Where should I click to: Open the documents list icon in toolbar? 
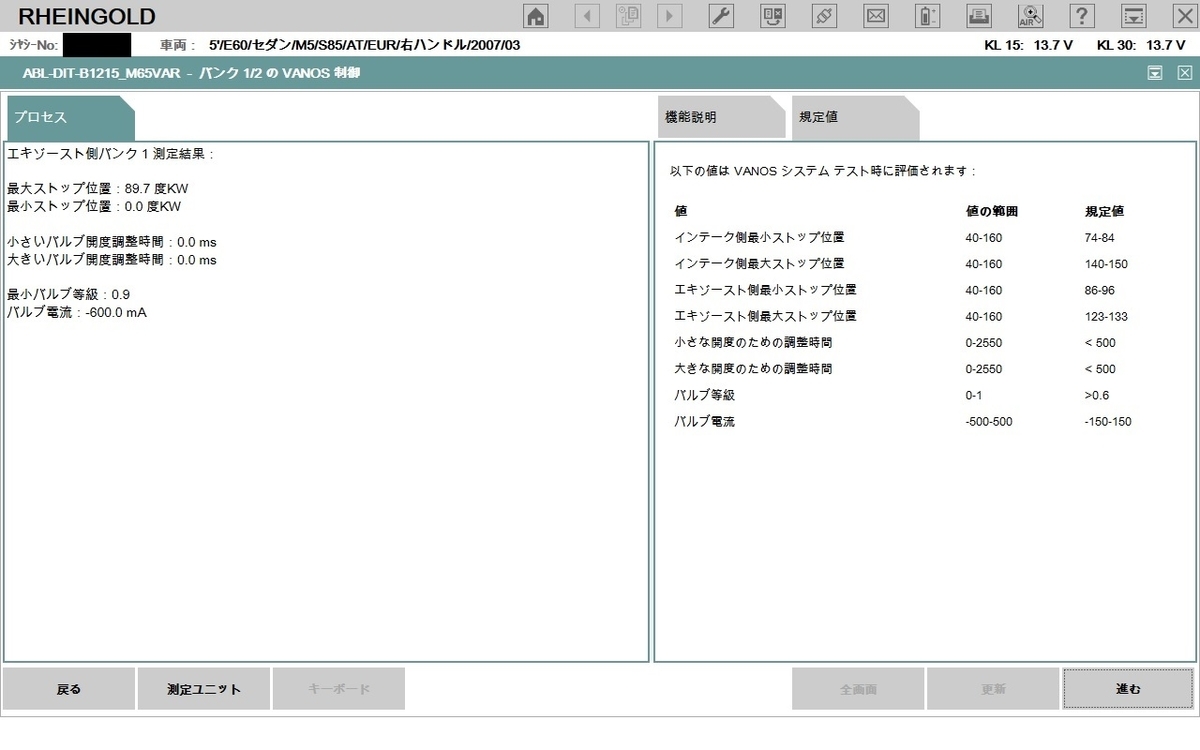(629, 16)
